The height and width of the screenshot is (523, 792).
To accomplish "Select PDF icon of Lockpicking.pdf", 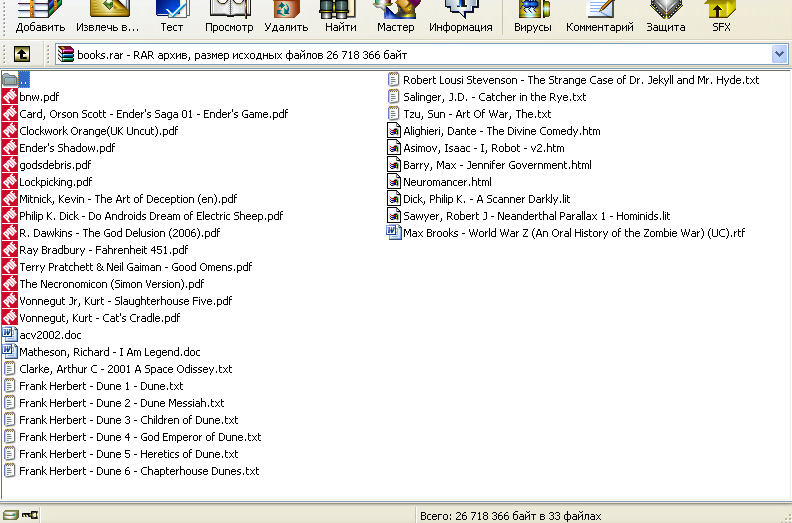I will 10,181.
